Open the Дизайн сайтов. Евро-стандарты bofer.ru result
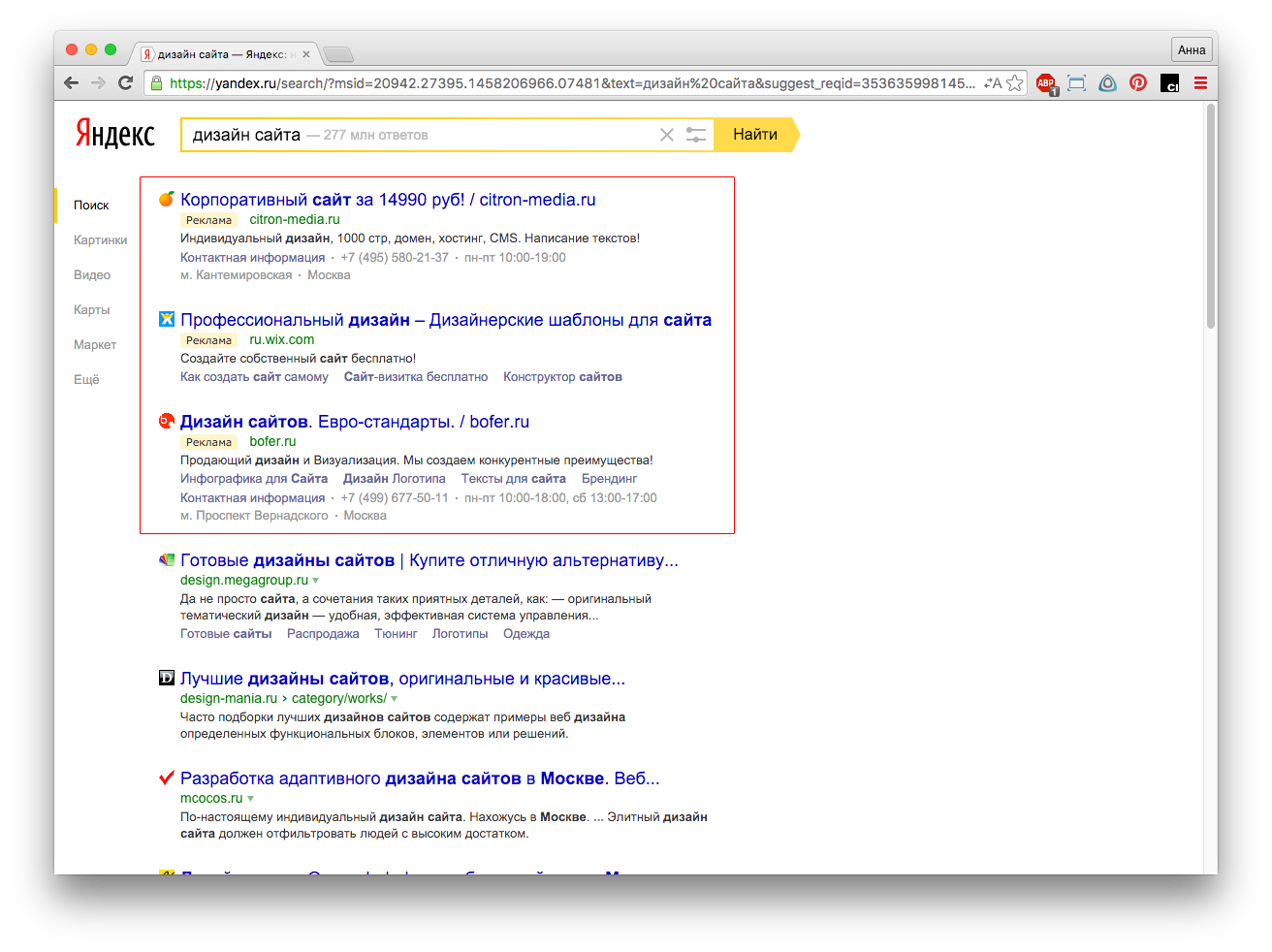The image size is (1272, 952). (x=355, y=422)
